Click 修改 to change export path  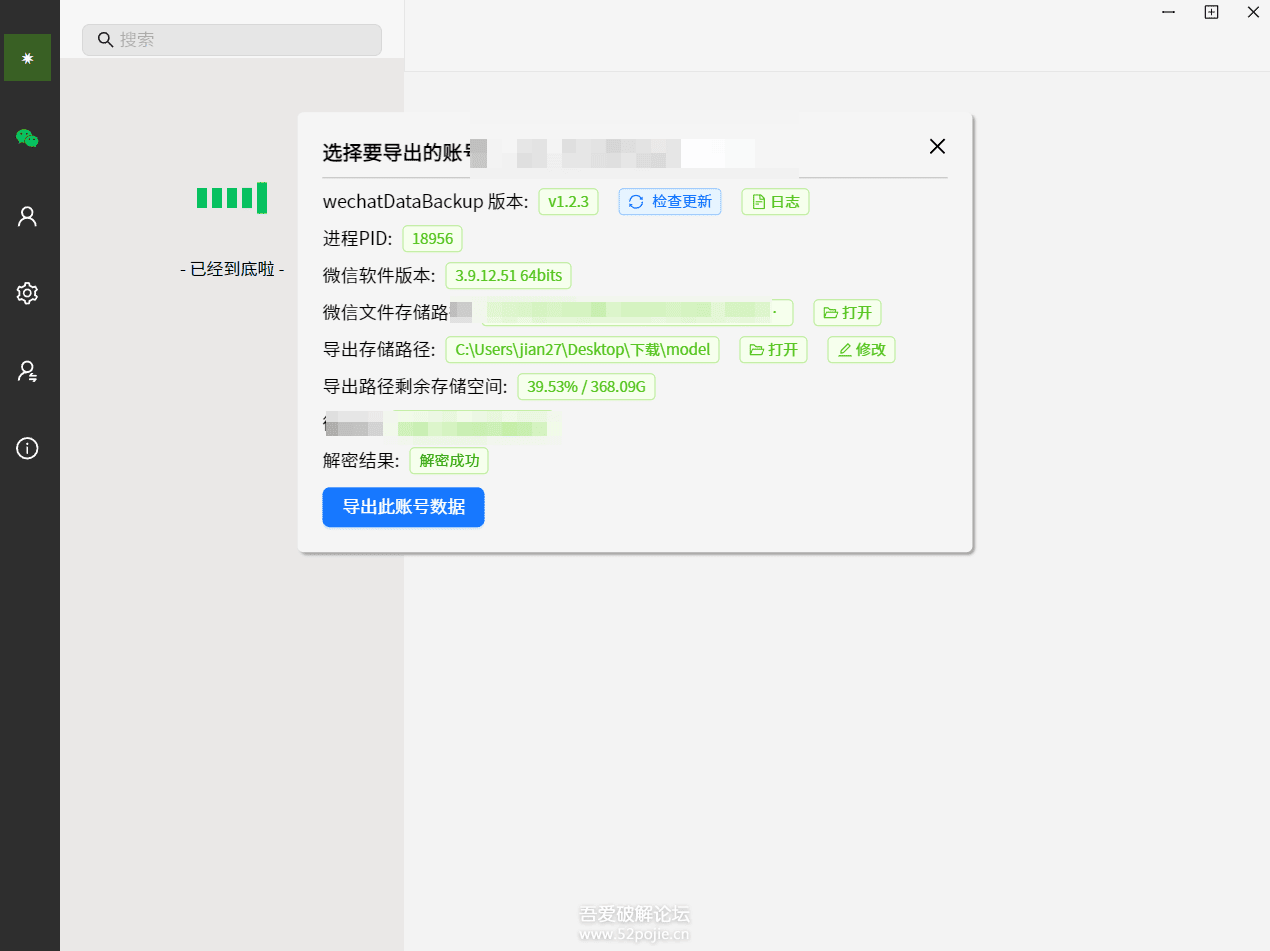pos(861,350)
